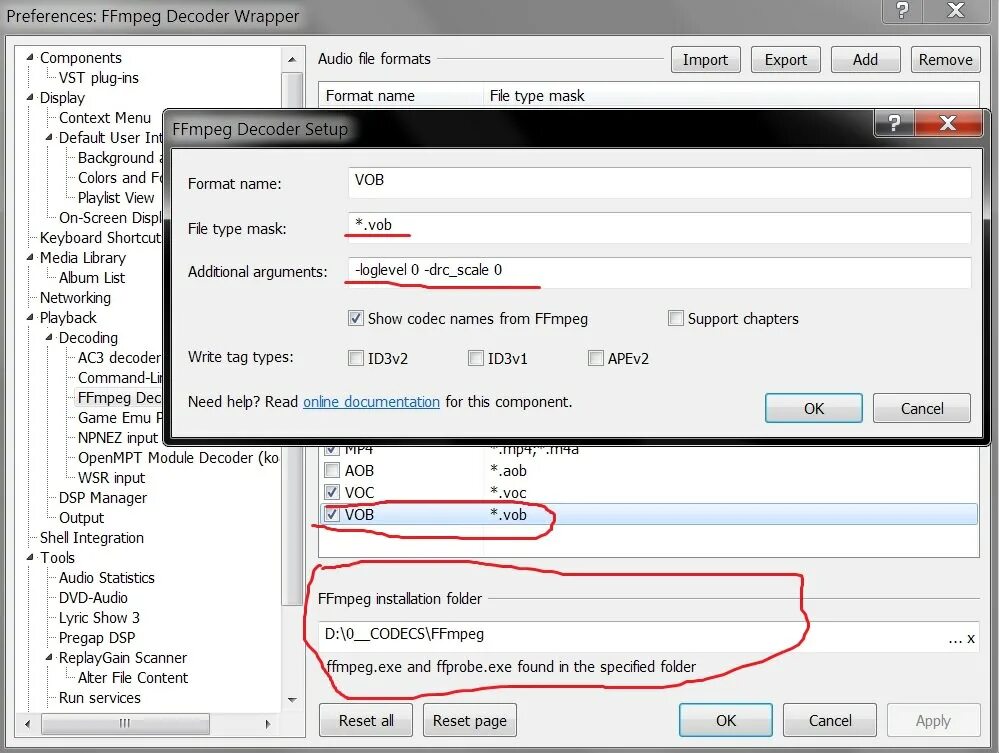Screen dimensions: 999x753
Task: Select WSR input in the tree
Action: (111, 478)
